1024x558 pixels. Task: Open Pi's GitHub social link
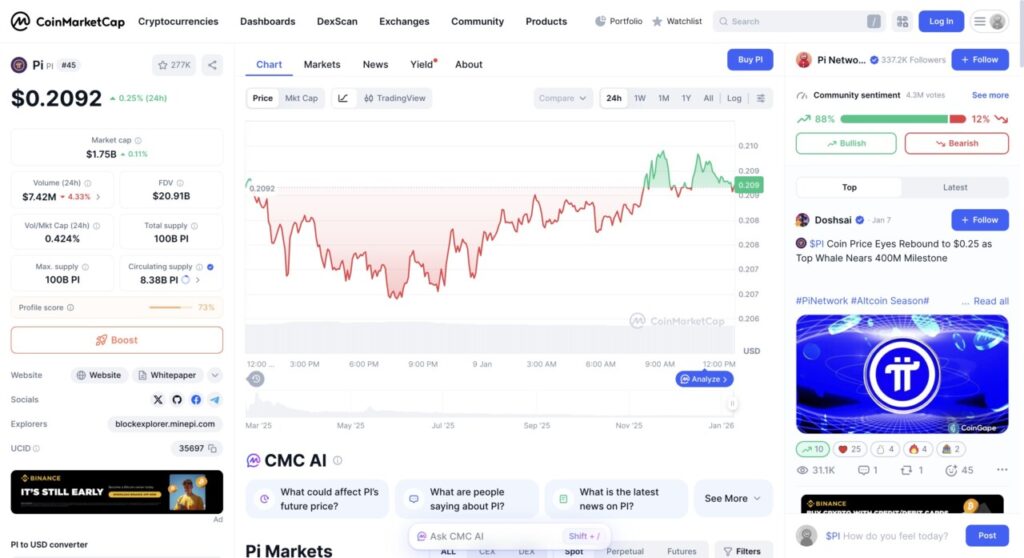(177, 399)
